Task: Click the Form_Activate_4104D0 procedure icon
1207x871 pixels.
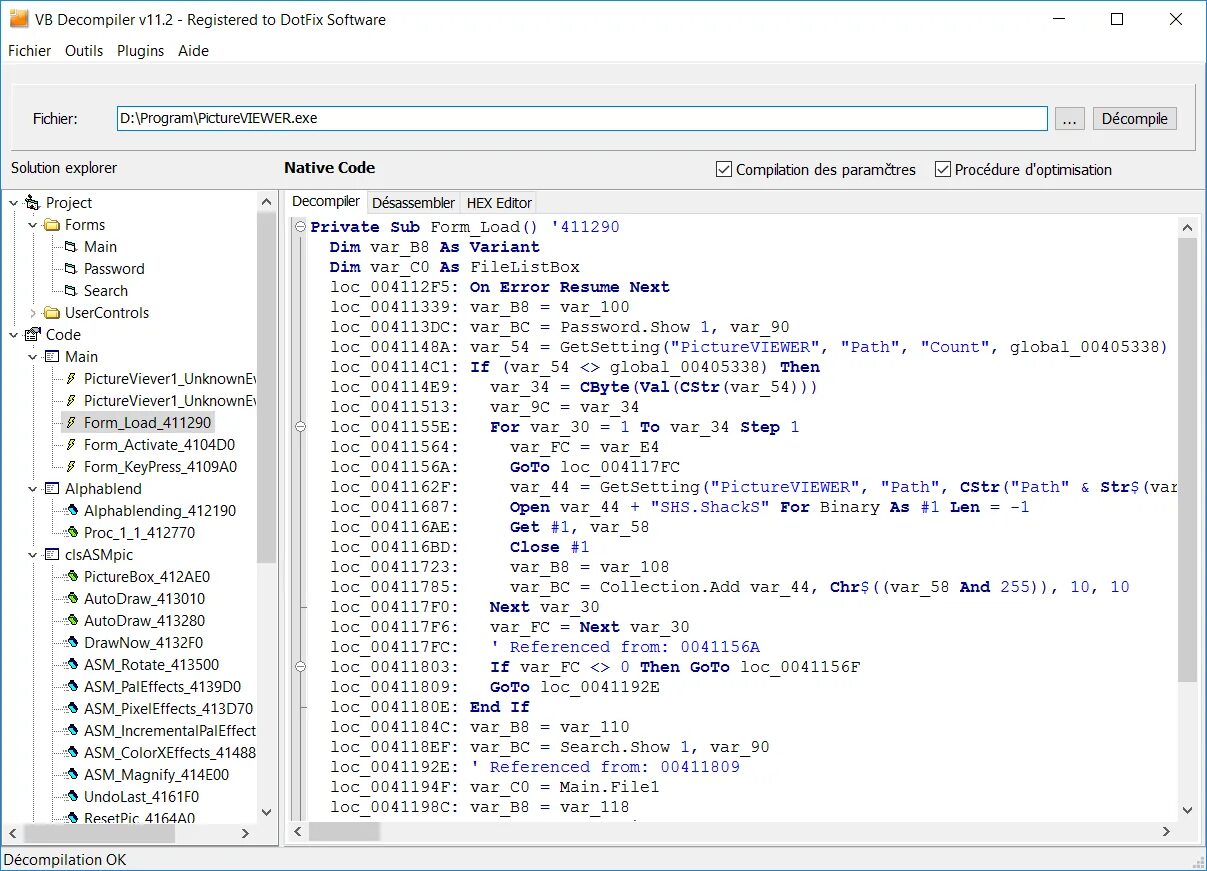Action: coord(71,445)
